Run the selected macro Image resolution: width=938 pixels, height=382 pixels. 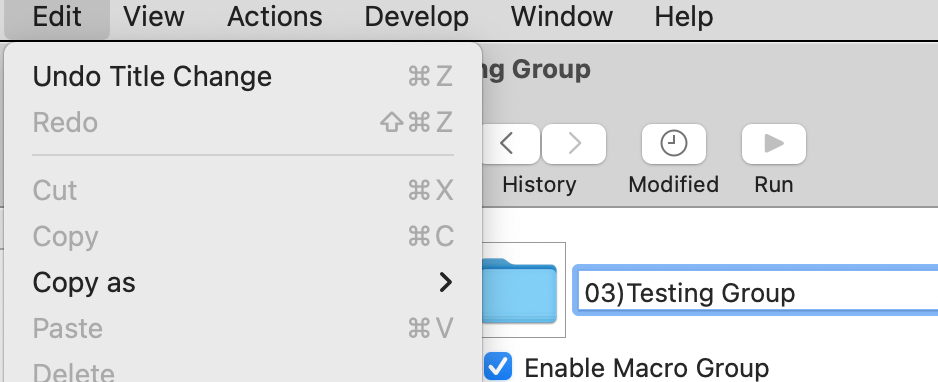click(773, 144)
